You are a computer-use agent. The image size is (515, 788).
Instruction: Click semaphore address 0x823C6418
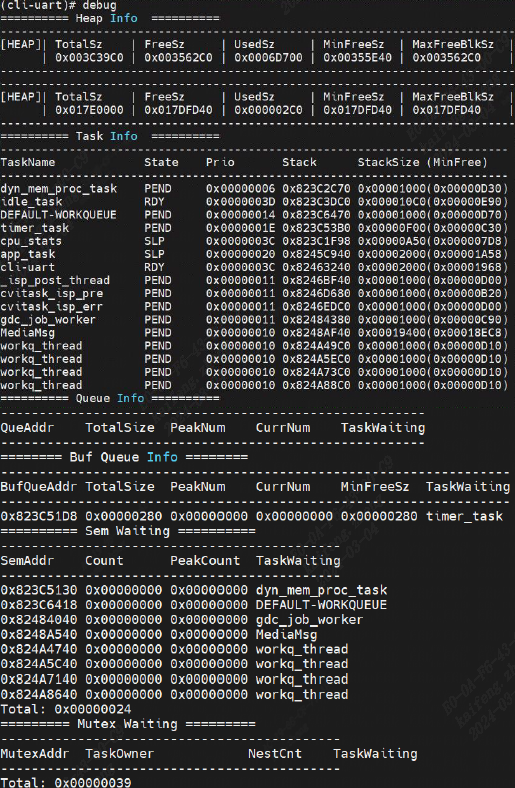39,605
